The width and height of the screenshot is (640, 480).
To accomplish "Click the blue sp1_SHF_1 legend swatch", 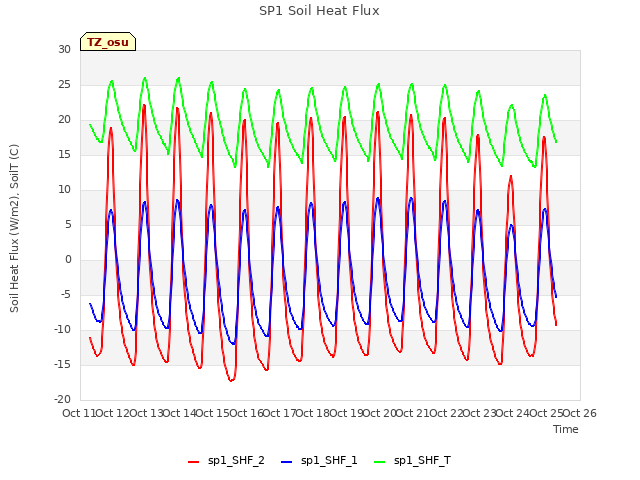I will coord(287,462).
